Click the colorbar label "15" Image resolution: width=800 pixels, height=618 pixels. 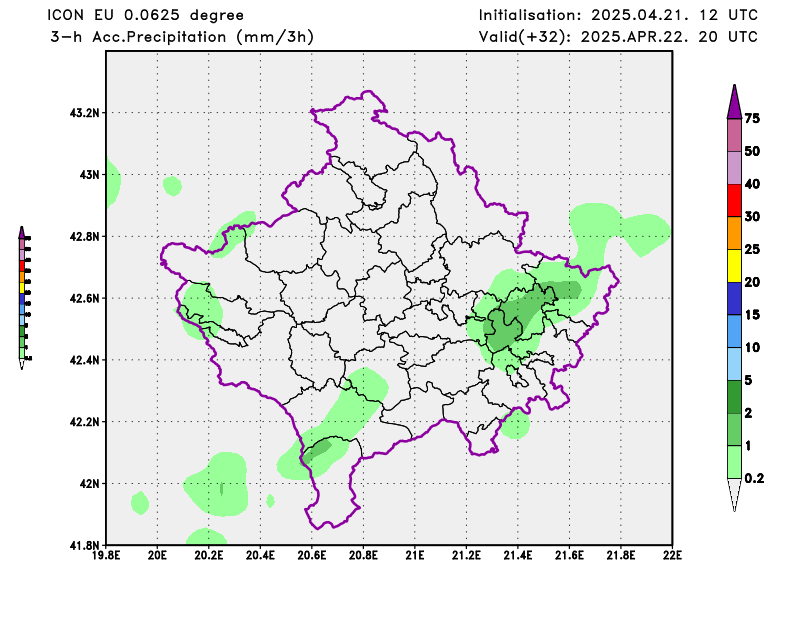point(752,314)
